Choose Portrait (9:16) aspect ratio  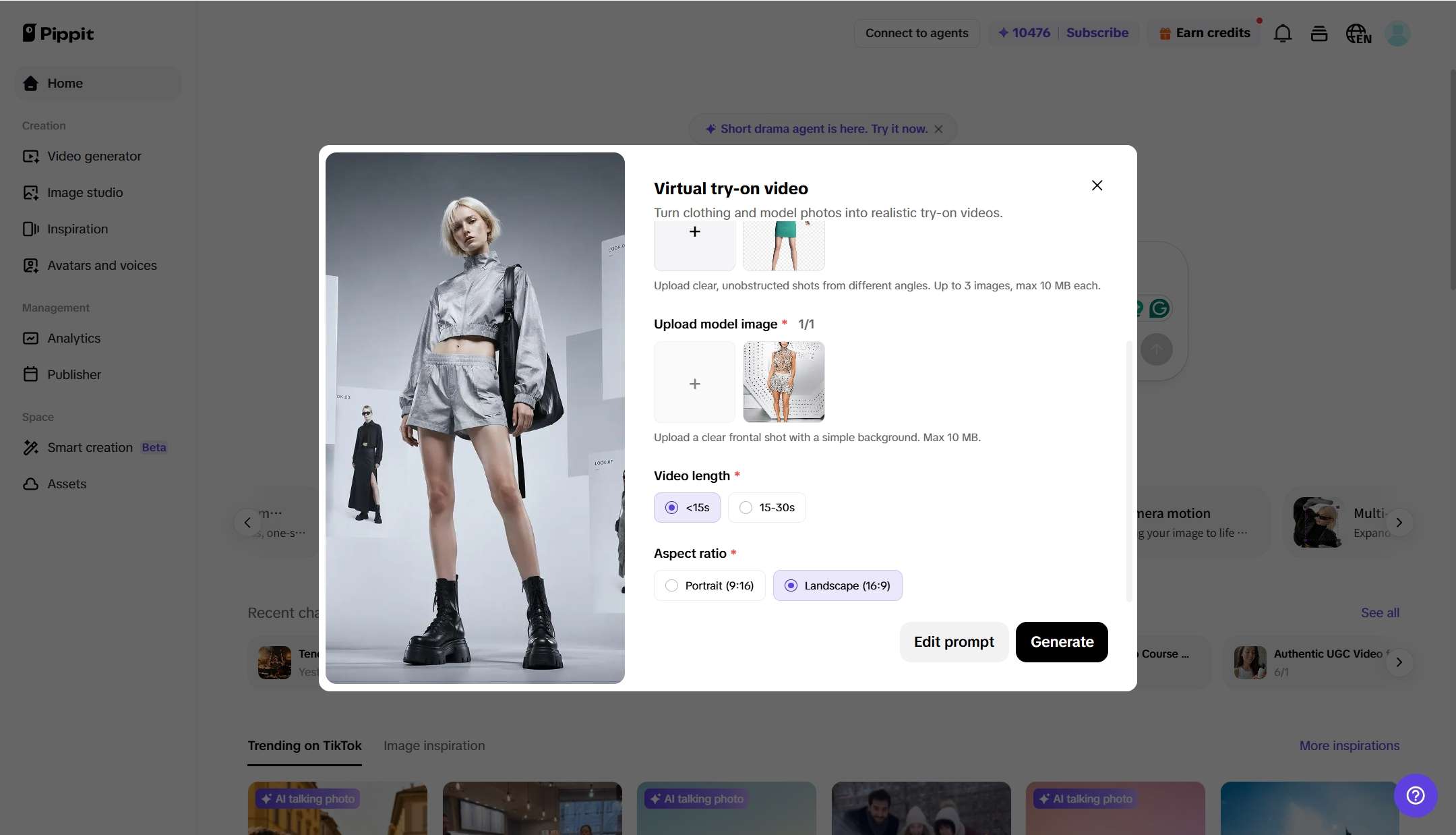pos(709,585)
